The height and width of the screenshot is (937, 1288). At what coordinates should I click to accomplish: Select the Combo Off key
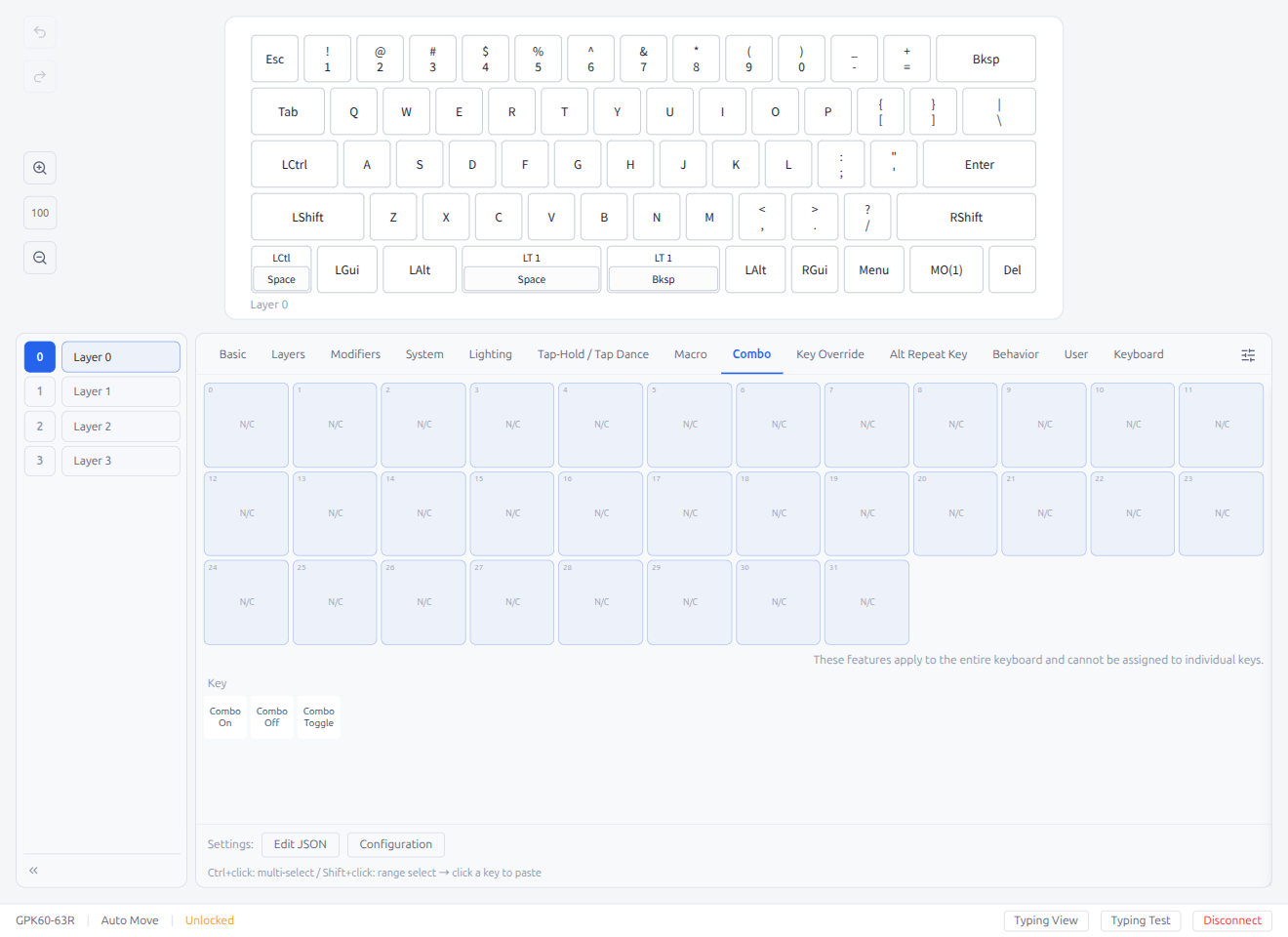click(x=271, y=716)
